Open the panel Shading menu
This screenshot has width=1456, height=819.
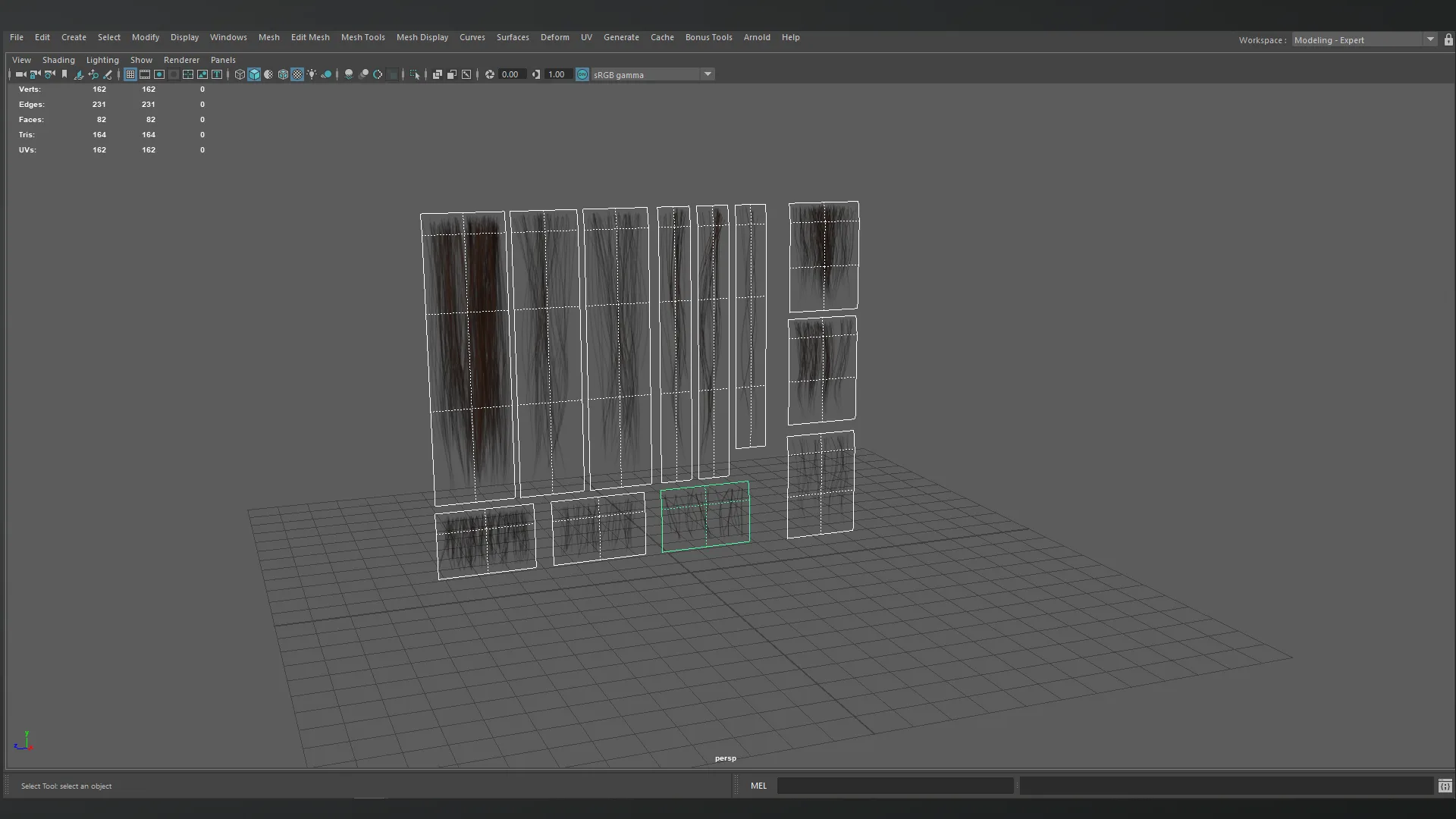coord(58,60)
